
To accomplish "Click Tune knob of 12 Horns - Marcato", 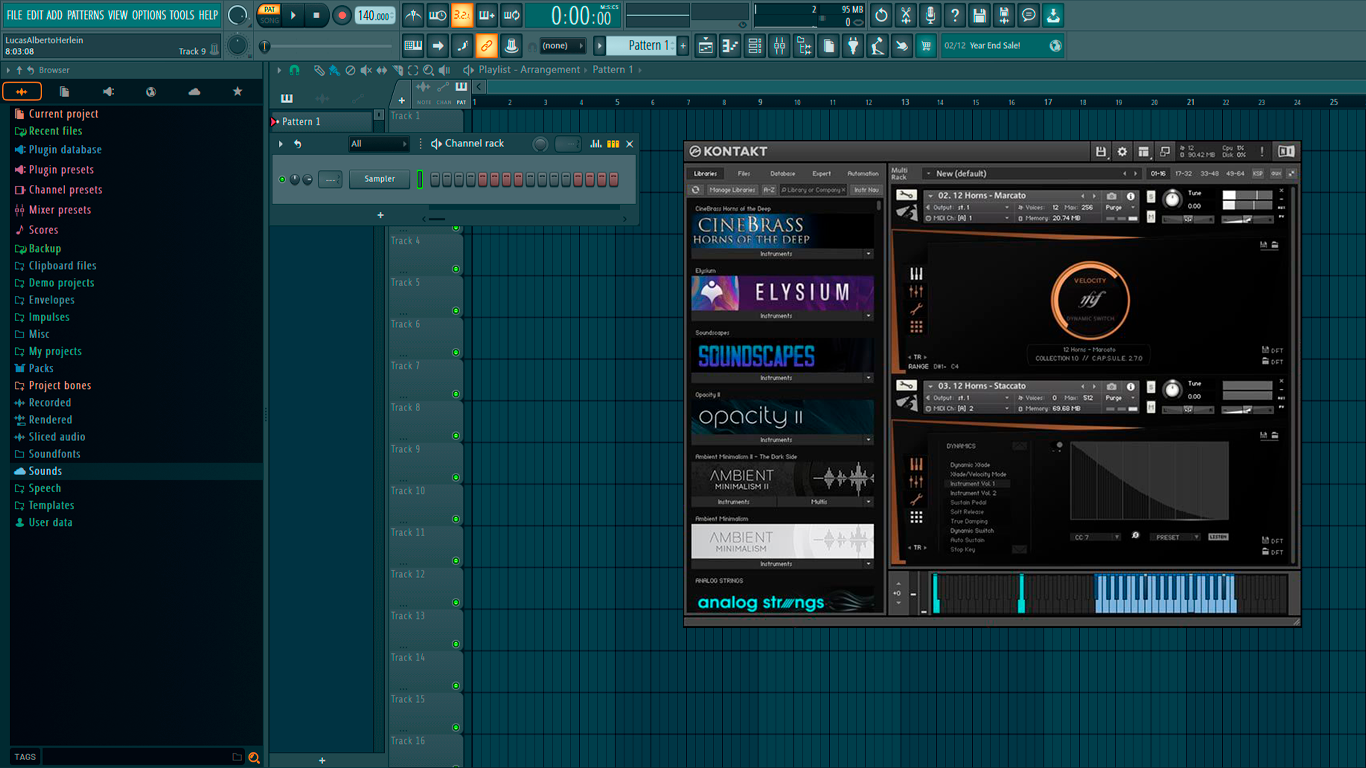I will pyautogui.click(x=1171, y=200).
